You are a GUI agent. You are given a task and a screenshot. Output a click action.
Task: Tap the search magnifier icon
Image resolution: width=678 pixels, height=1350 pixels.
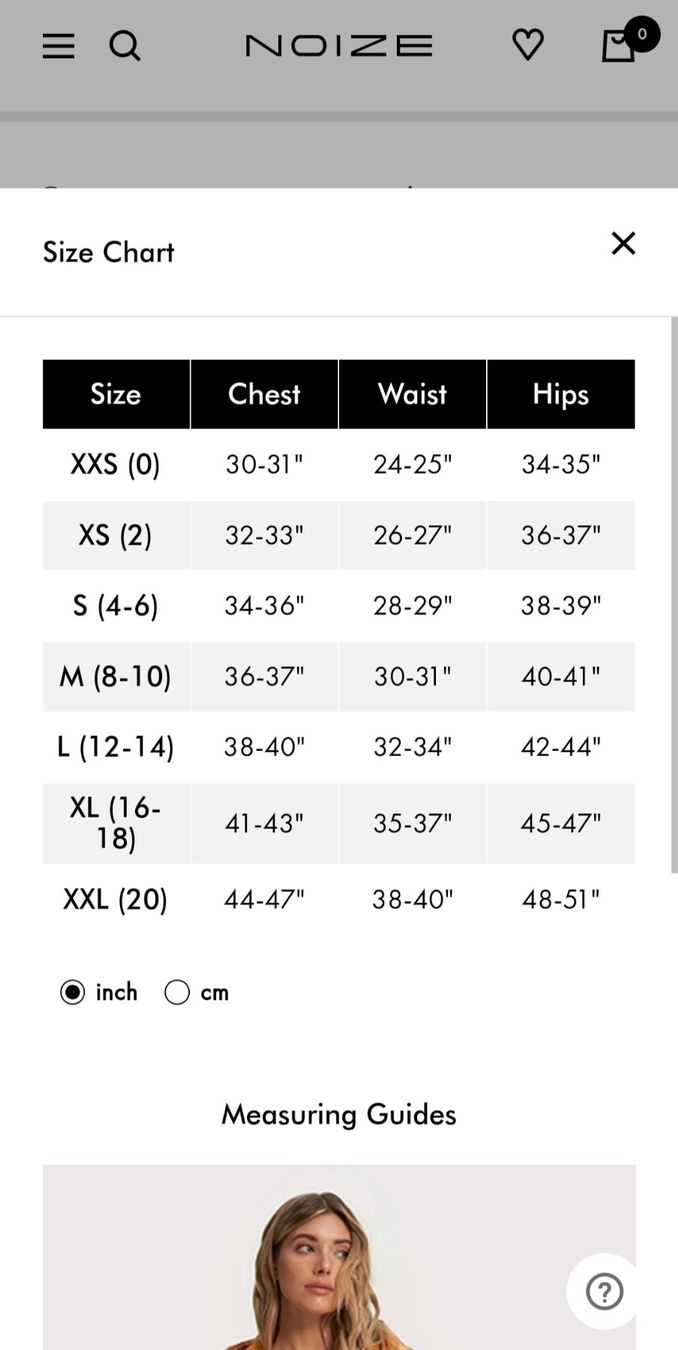pos(125,46)
